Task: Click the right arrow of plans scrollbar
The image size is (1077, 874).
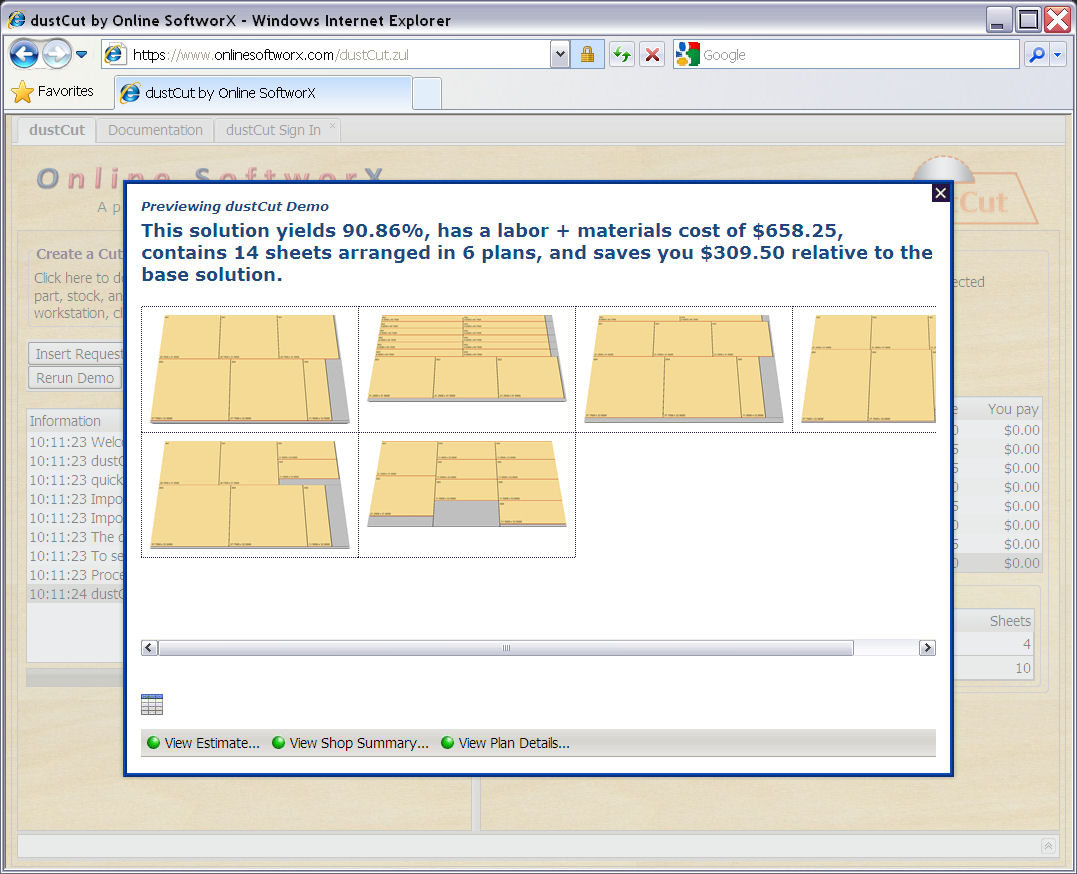Action: point(927,647)
